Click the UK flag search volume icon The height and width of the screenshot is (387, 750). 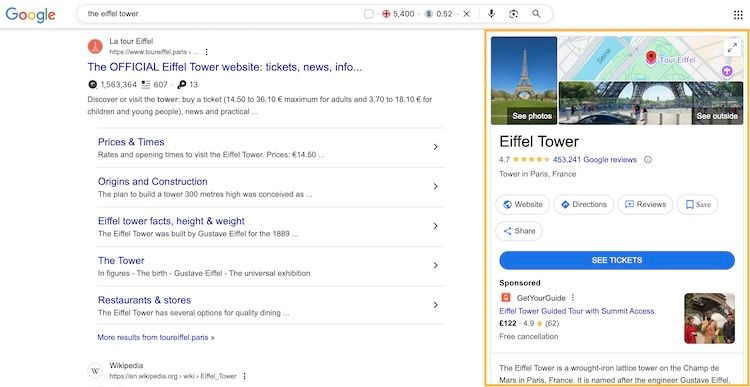tap(386, 14)
